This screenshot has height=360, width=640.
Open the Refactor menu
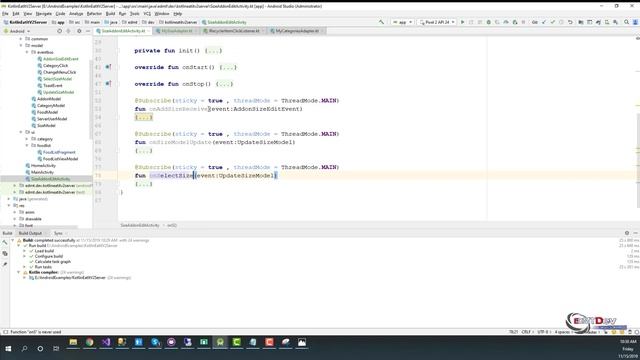coord(94,14)
